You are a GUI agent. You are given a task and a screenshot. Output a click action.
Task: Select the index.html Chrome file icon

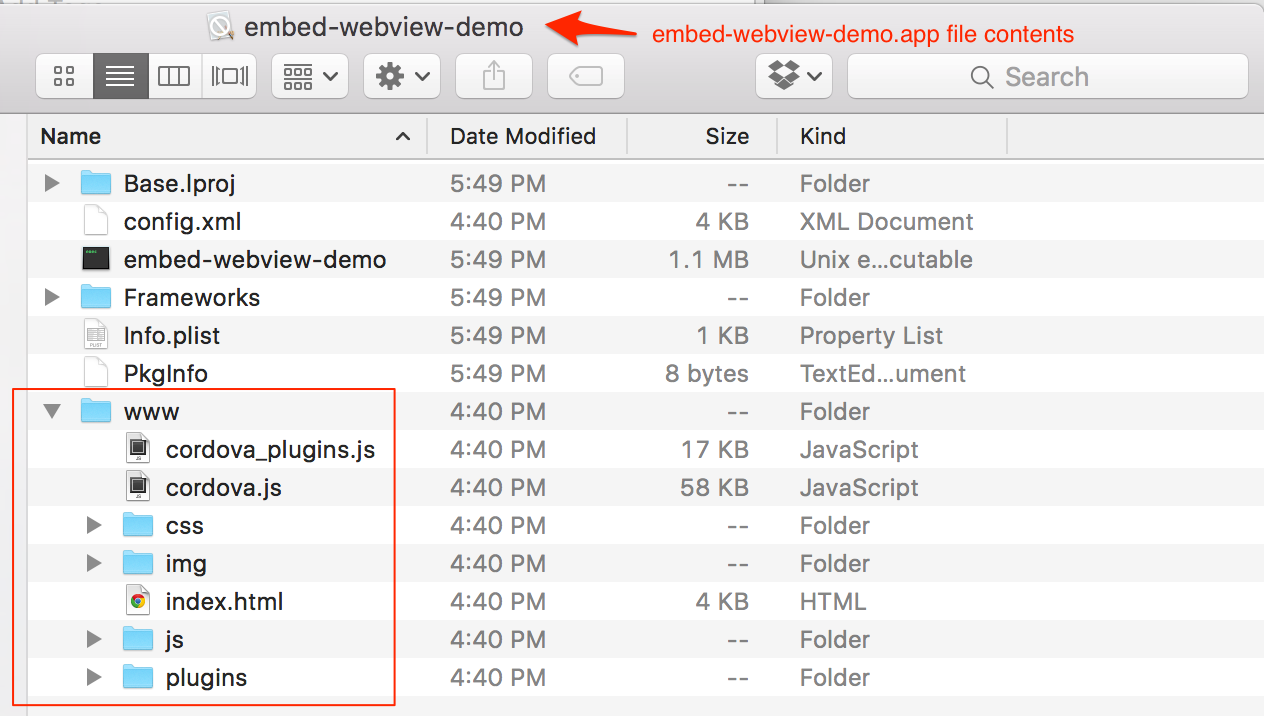(x=139, y=601)
